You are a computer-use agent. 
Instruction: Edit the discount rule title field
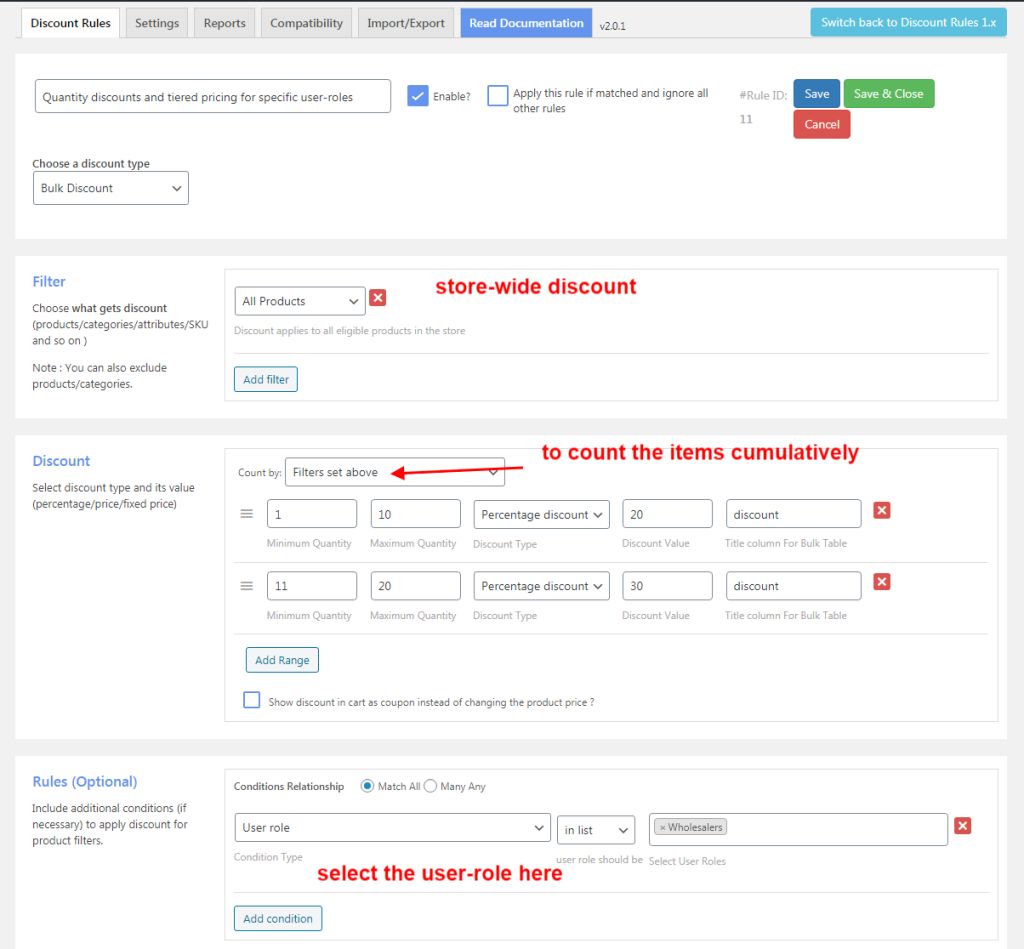click(212, 96)
